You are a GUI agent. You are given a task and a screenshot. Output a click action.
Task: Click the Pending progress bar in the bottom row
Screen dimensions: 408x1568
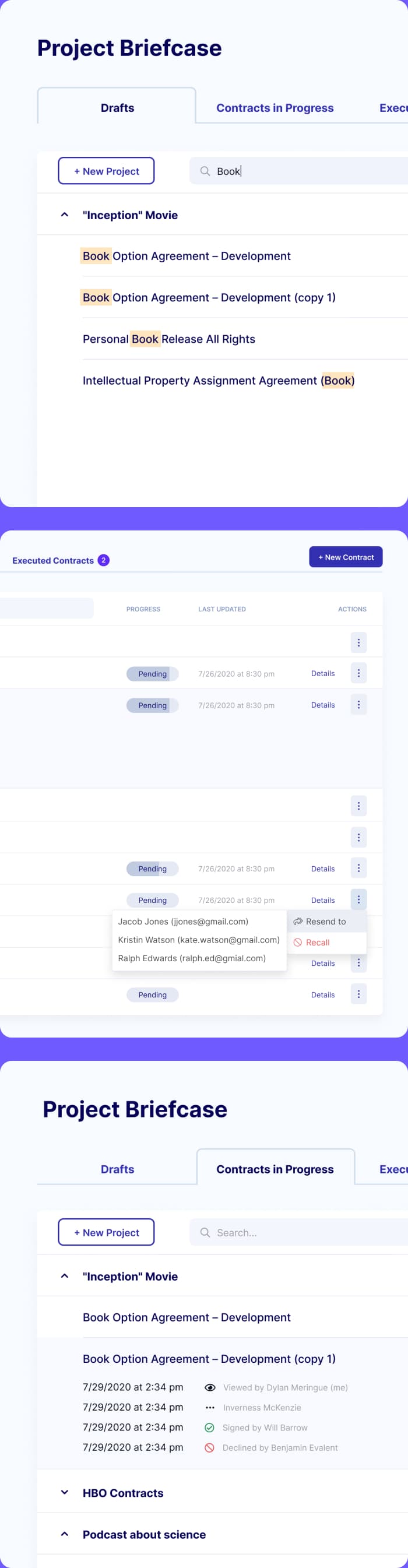tap(152, 994)
